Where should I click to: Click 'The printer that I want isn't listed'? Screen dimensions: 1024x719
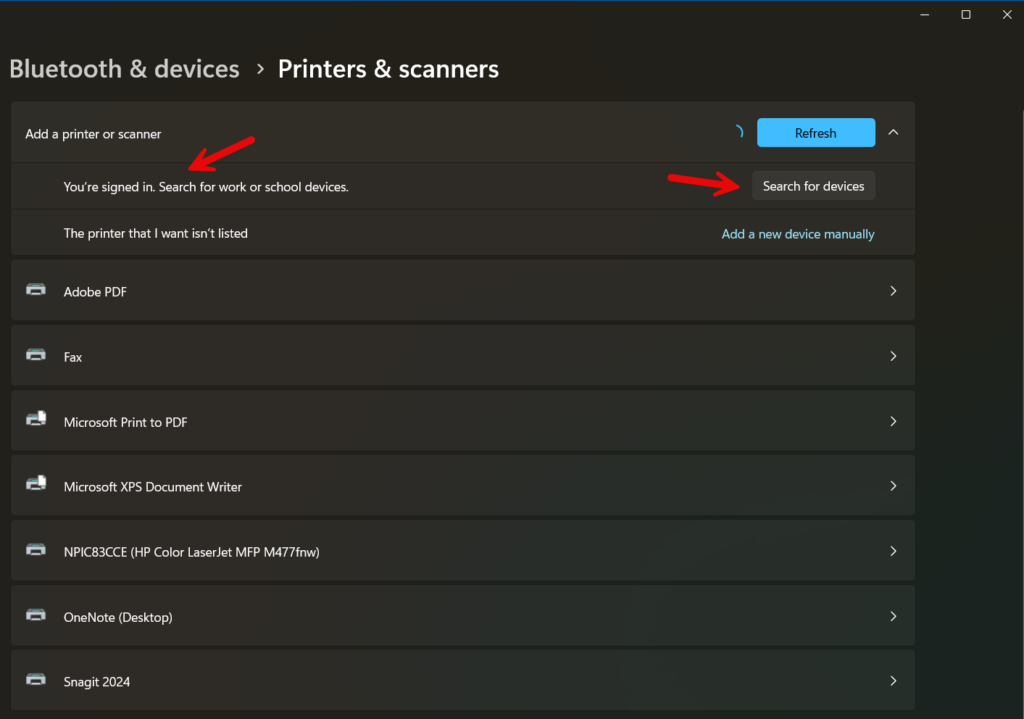(155, 233)
